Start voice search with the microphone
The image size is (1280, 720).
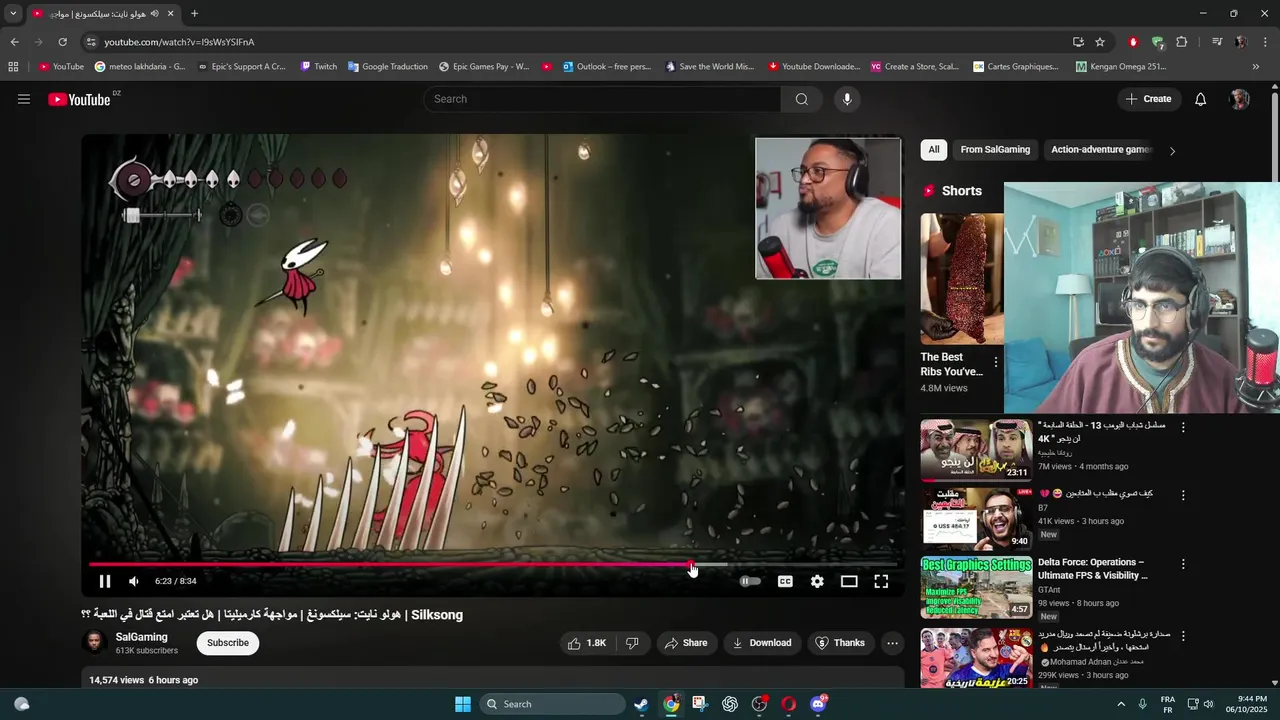[847, 99]
